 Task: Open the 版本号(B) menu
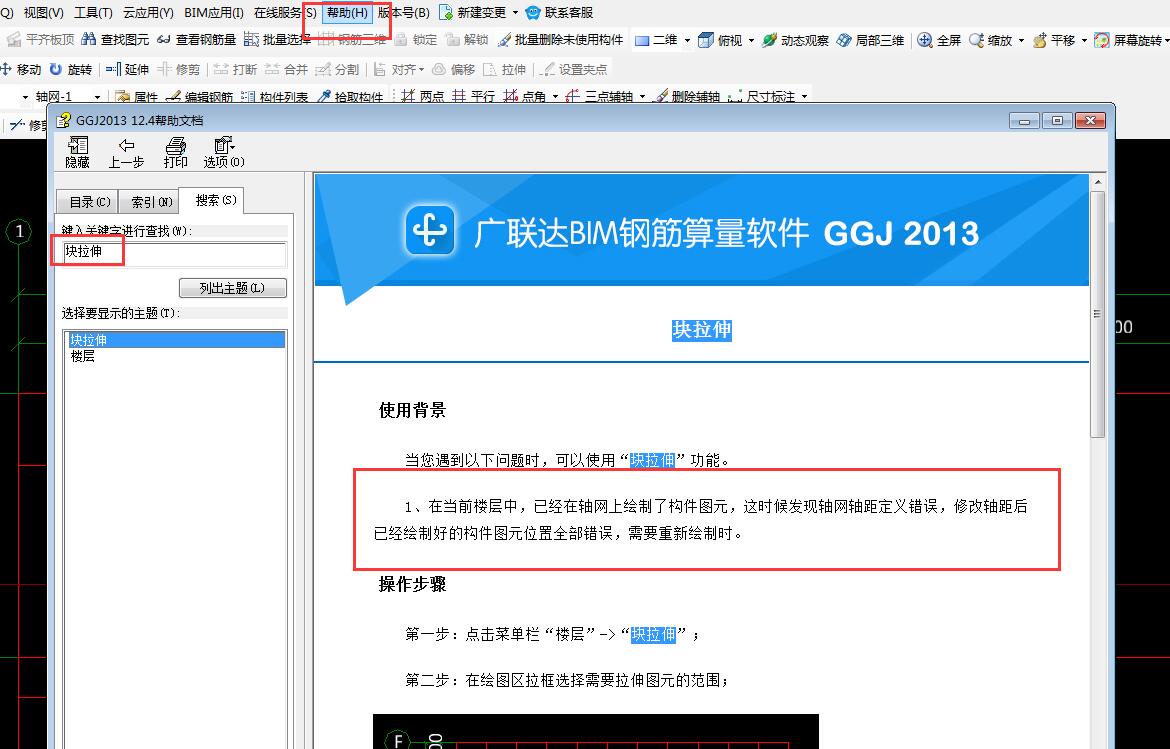point(404,13)
